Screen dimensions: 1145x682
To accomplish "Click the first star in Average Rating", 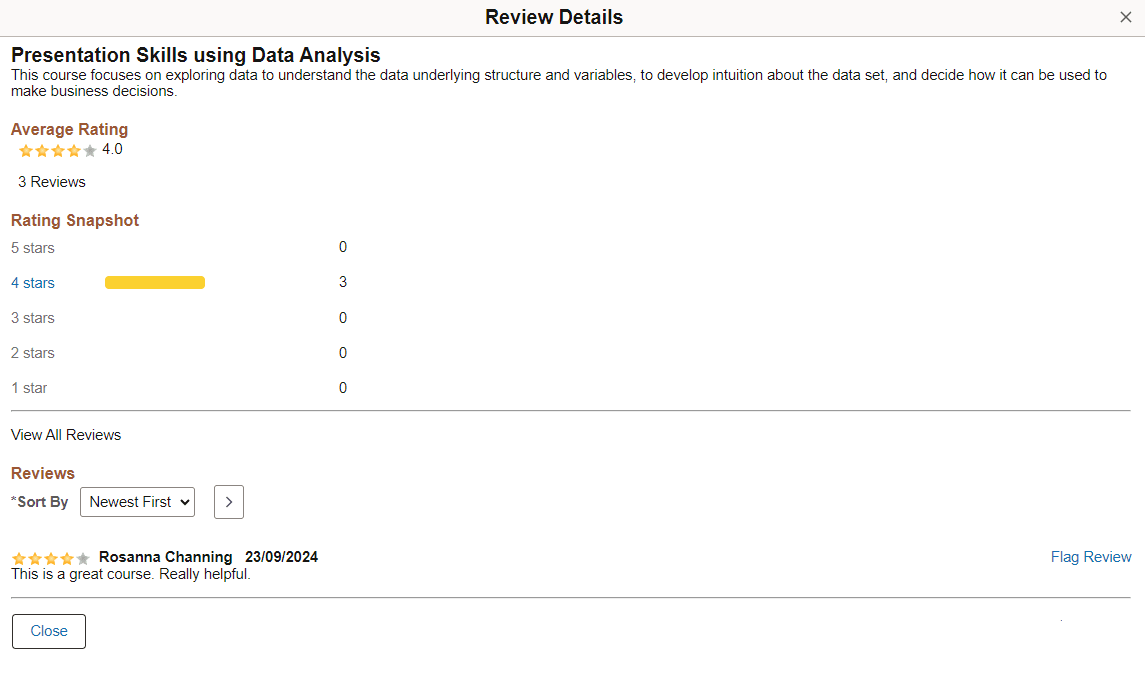I will [x=26, y=150].
